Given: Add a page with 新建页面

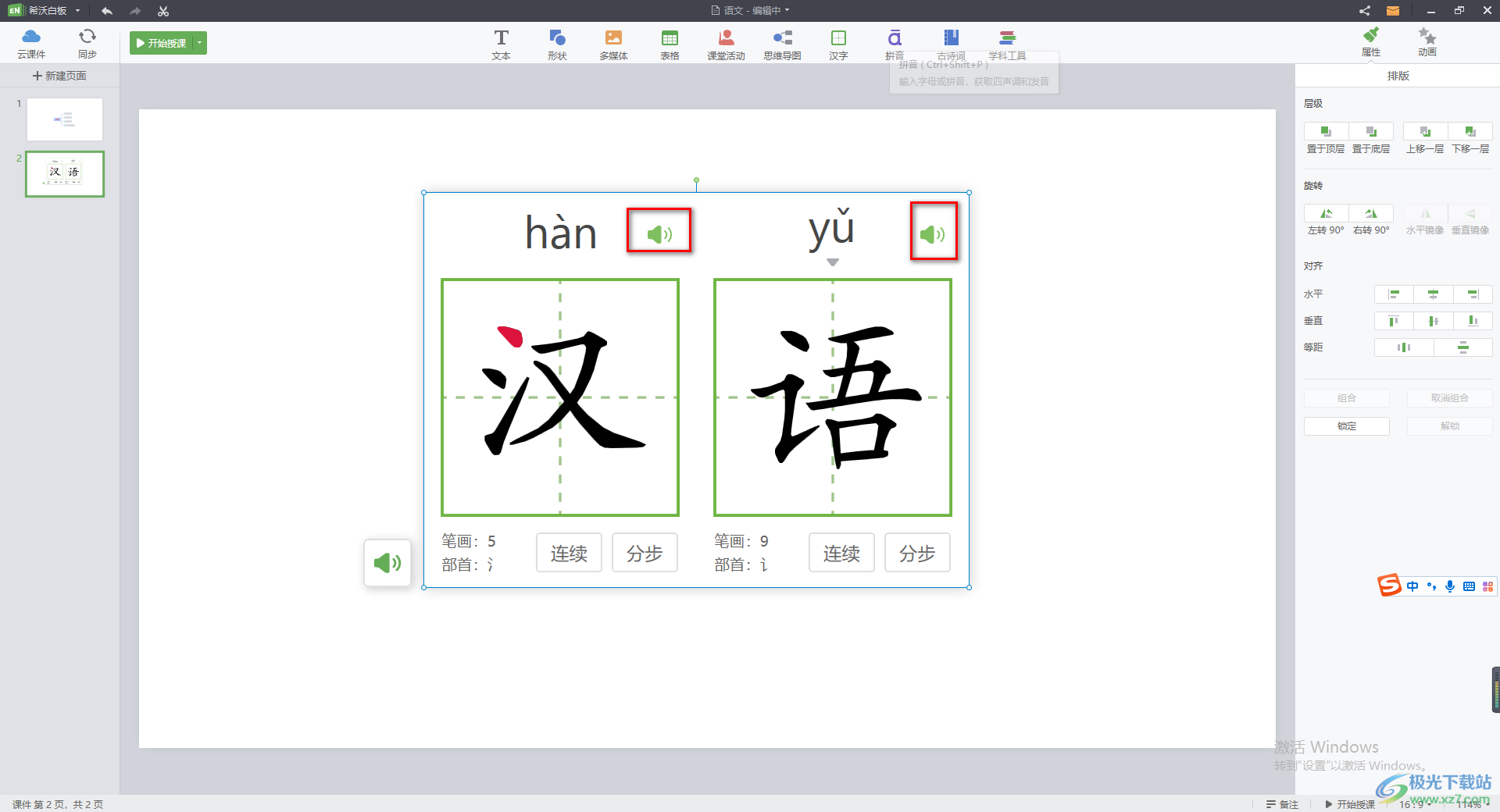Looking at the screenshot, I should click(59, 76).
